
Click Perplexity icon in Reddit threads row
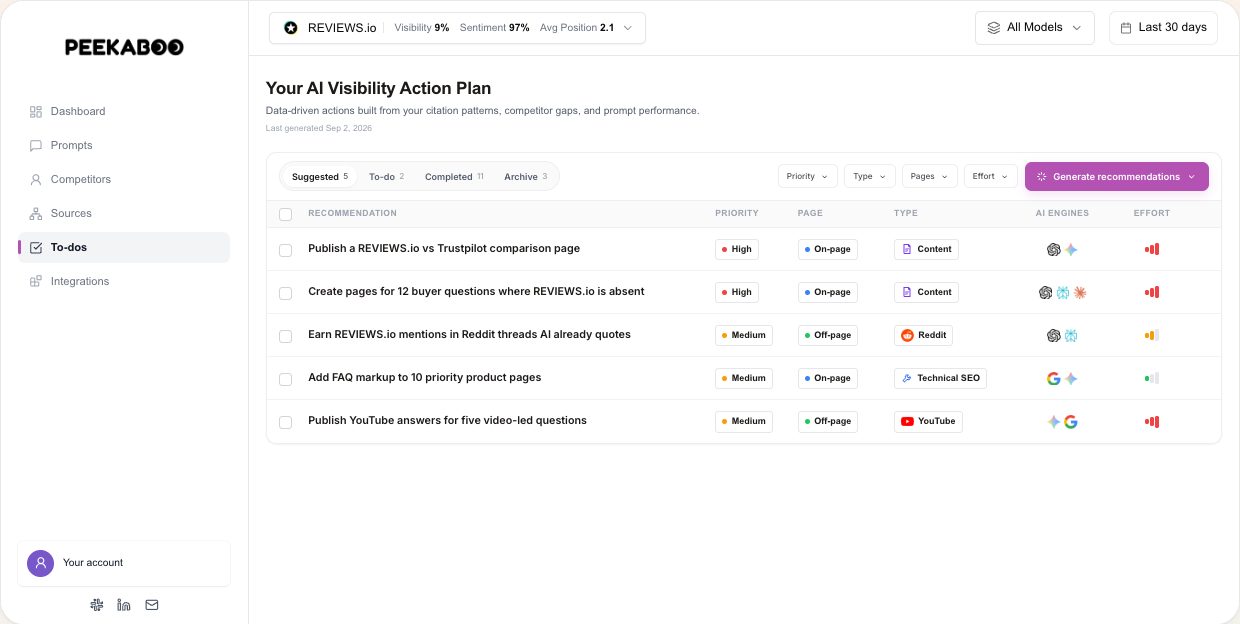click(x=1070, y=336)
